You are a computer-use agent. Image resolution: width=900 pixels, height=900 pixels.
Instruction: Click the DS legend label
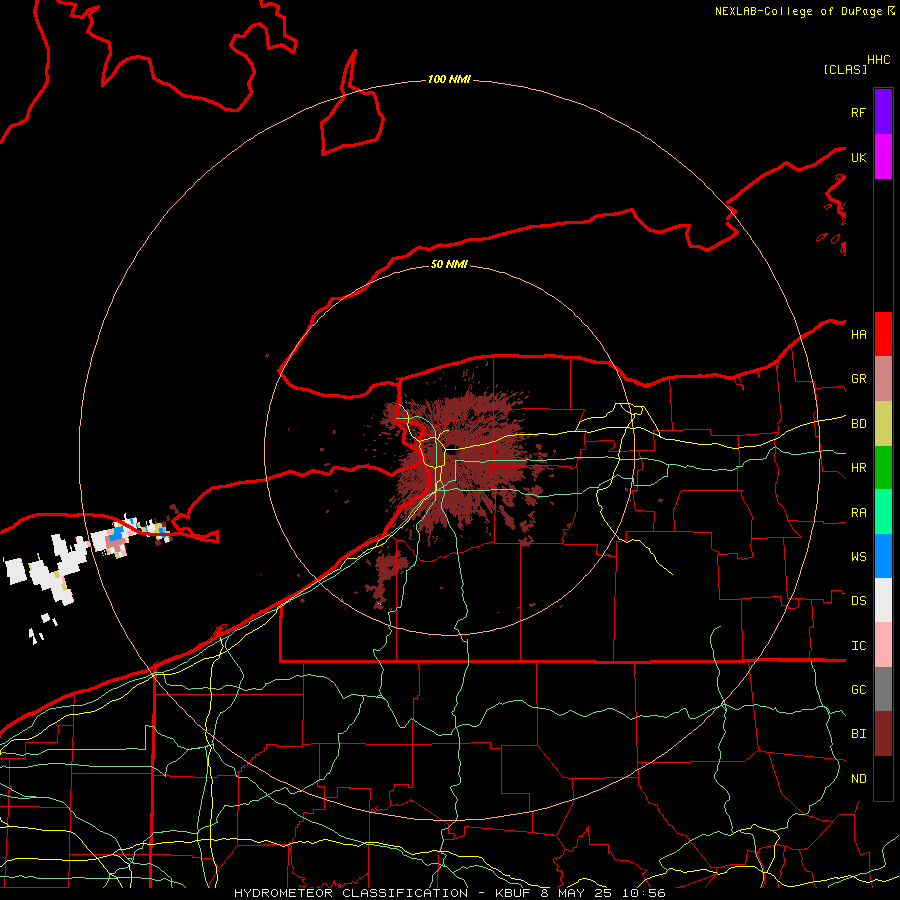pos(858,601)
